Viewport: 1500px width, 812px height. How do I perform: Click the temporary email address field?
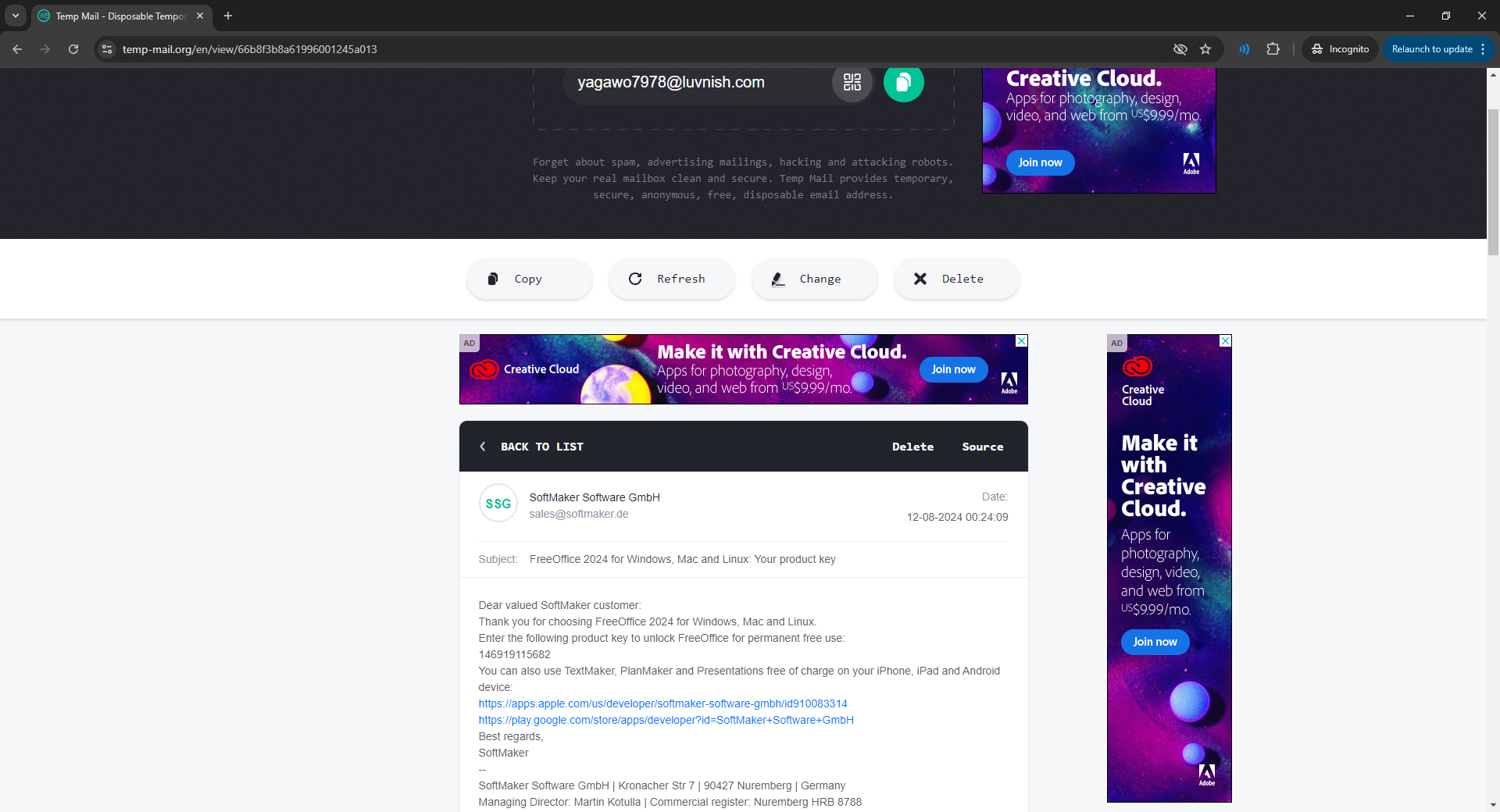(x=695, y=82)
